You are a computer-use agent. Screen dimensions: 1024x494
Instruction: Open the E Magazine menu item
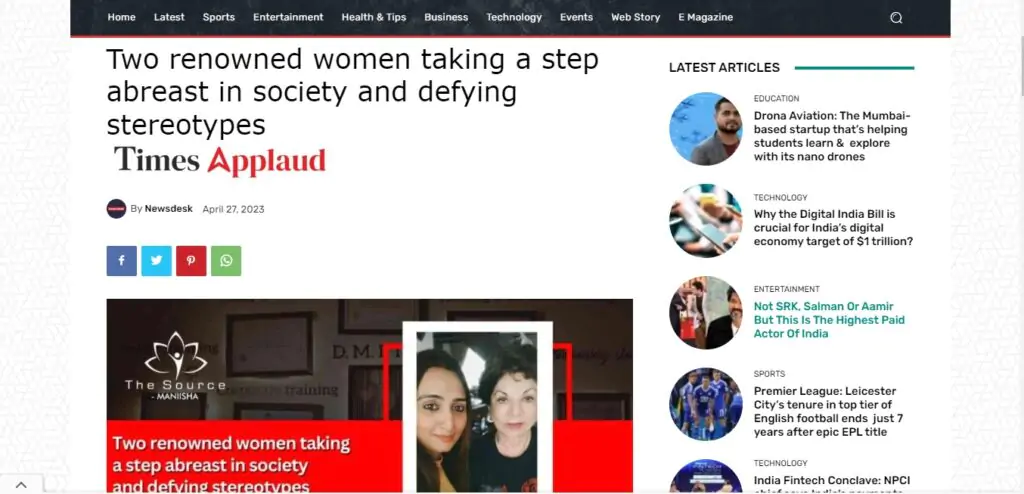tap(705, 18)
